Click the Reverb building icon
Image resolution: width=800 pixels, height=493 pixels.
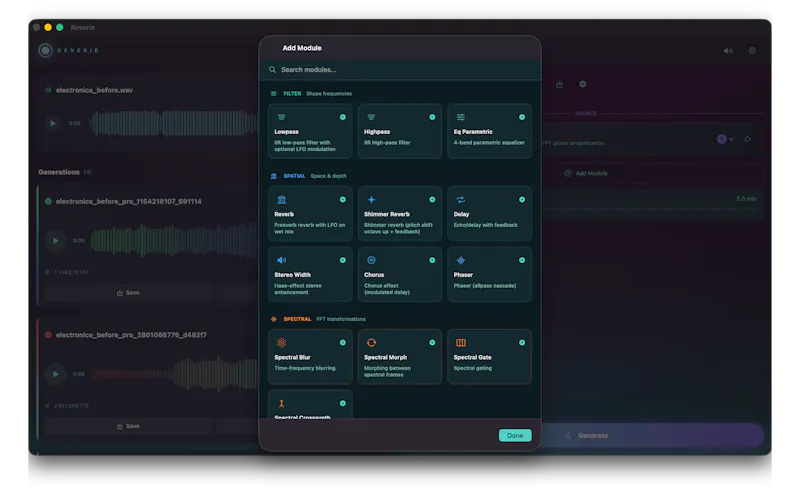click(281, 200)
